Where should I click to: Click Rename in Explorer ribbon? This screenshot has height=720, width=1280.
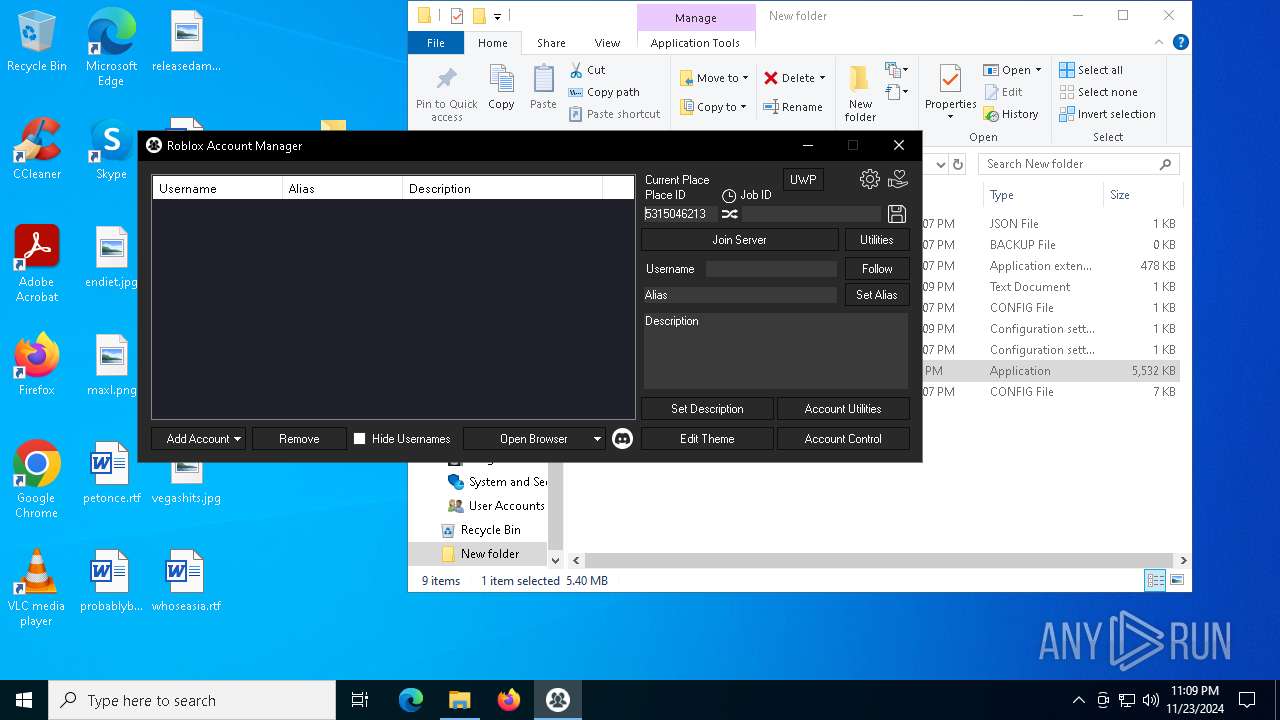click(793, 107)
